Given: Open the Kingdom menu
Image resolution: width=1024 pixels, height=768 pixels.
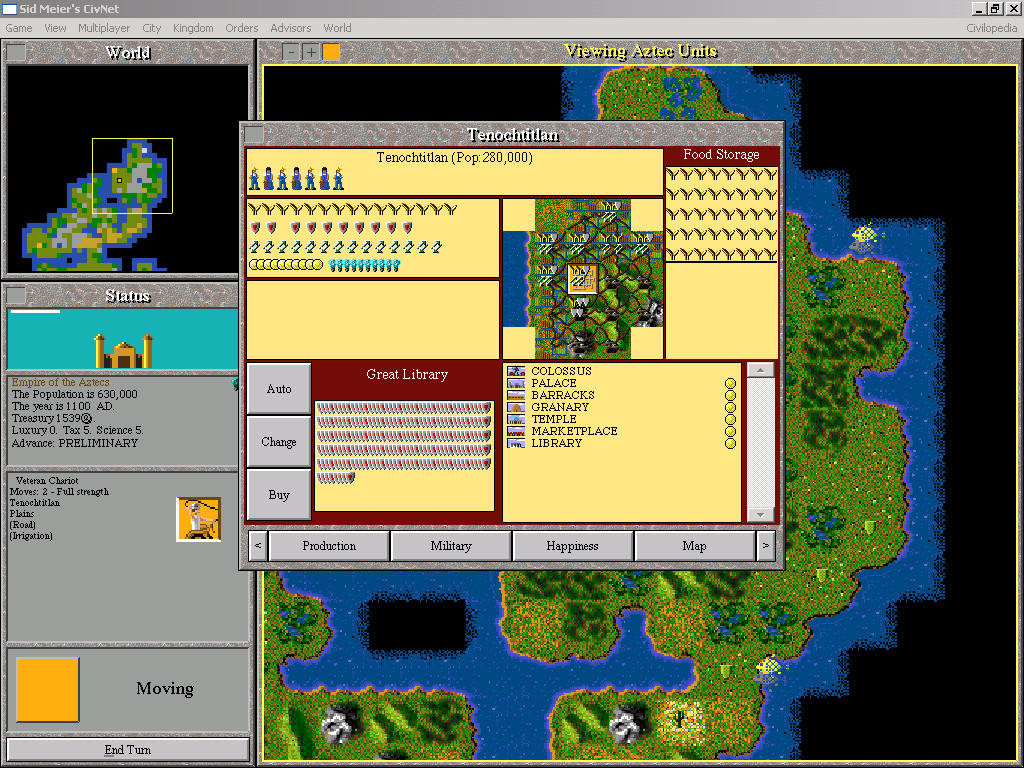Looking at the screenshot, I should pyautogui.click(x=193, y=28).
